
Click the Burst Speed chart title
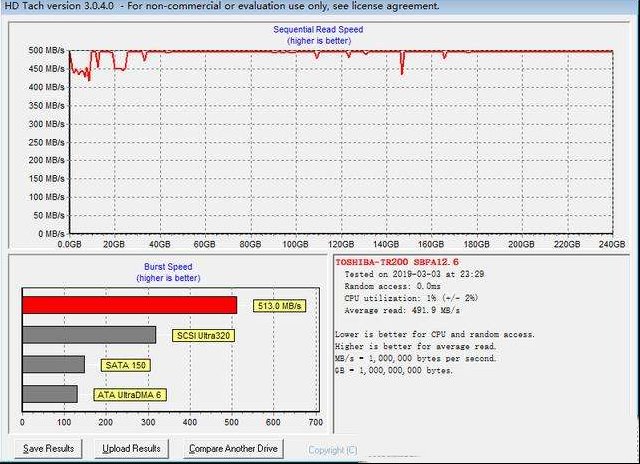(168, 267)
